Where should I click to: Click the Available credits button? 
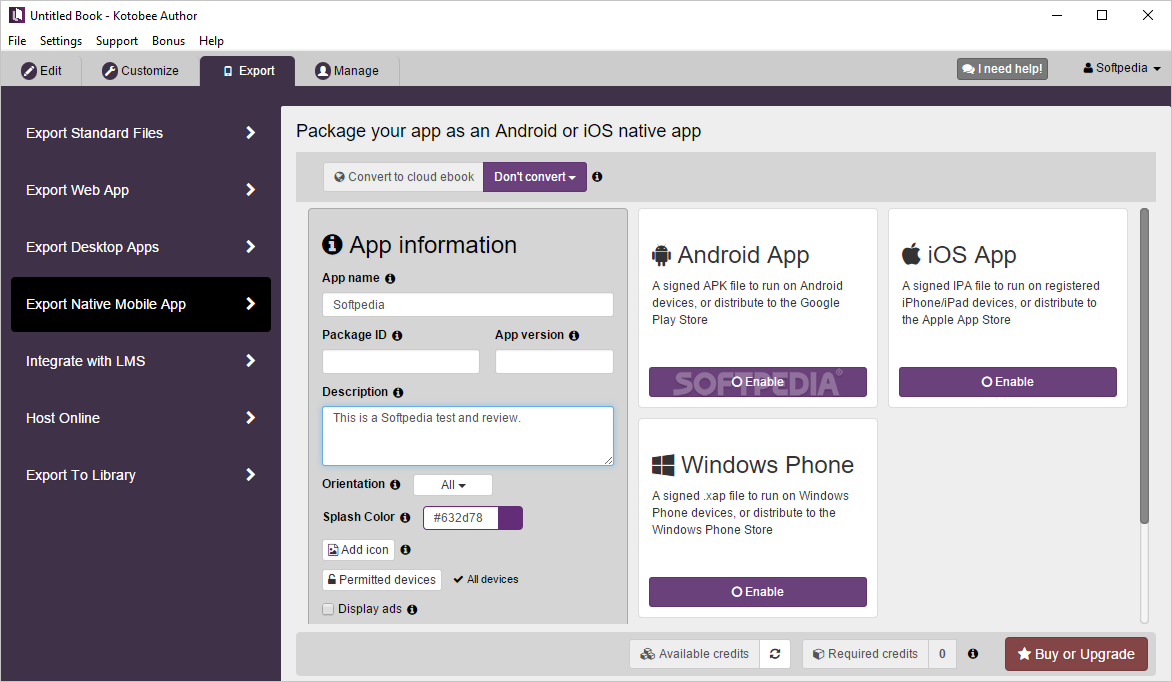tap(694, 654)
